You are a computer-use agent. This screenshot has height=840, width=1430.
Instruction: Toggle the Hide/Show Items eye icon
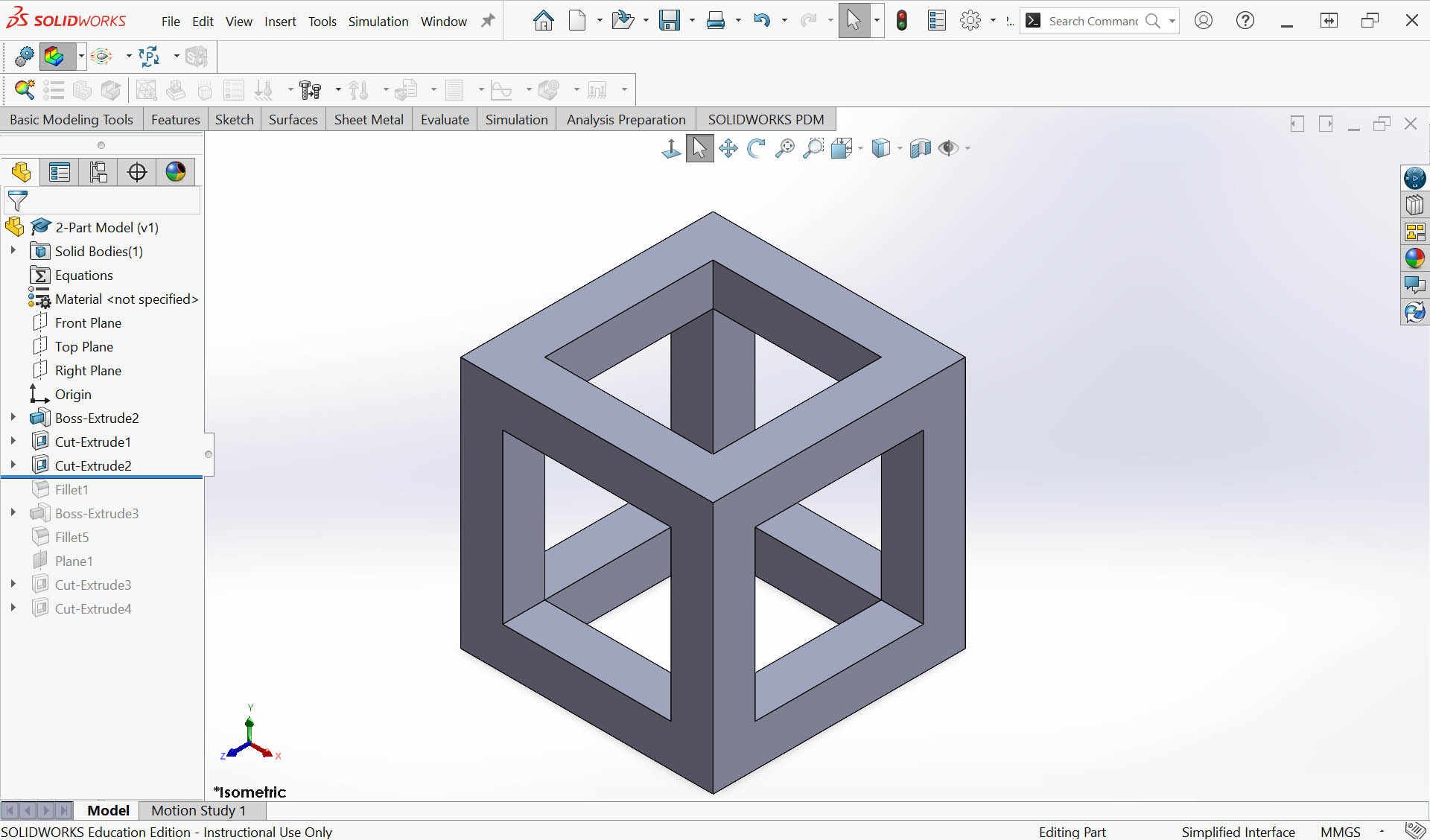(x=948, y=148)
